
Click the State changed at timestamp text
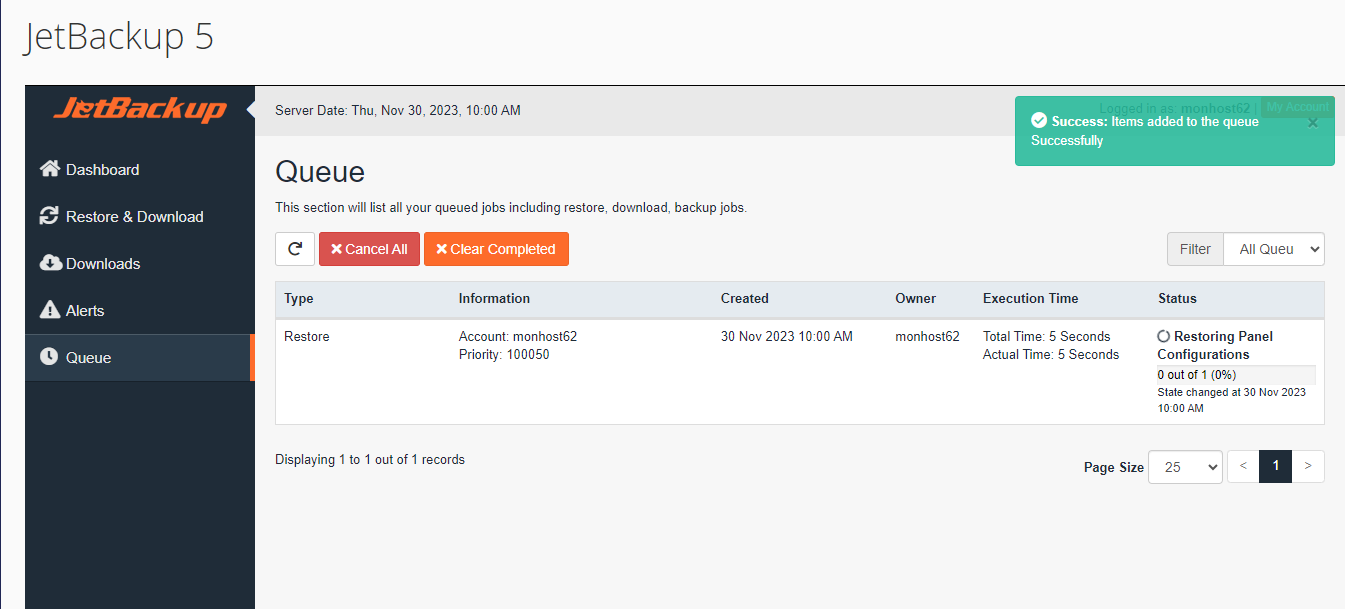1232,400
